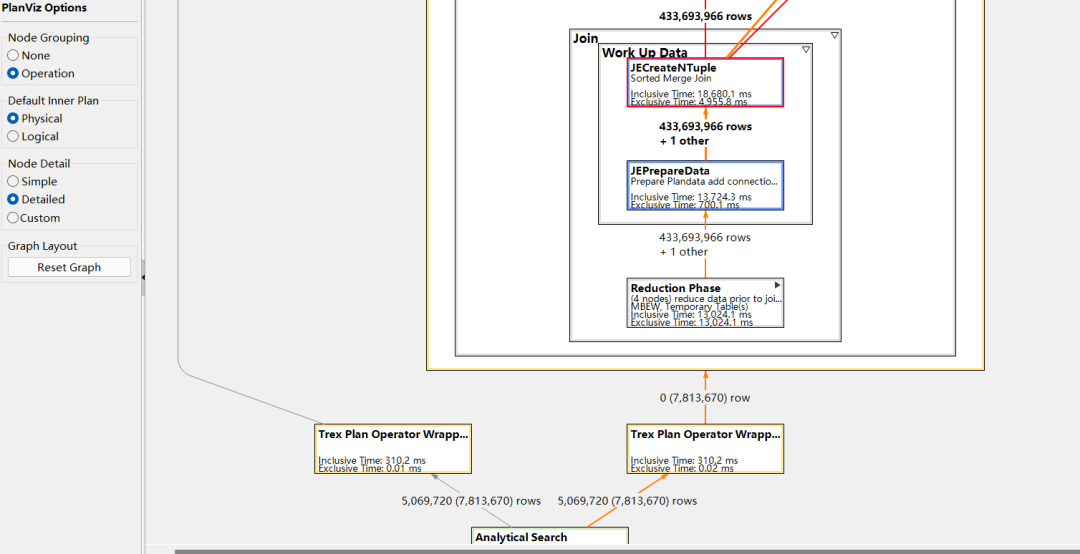Collapse the Join group triangle
1080x554 pixels.
coord(834,35)
